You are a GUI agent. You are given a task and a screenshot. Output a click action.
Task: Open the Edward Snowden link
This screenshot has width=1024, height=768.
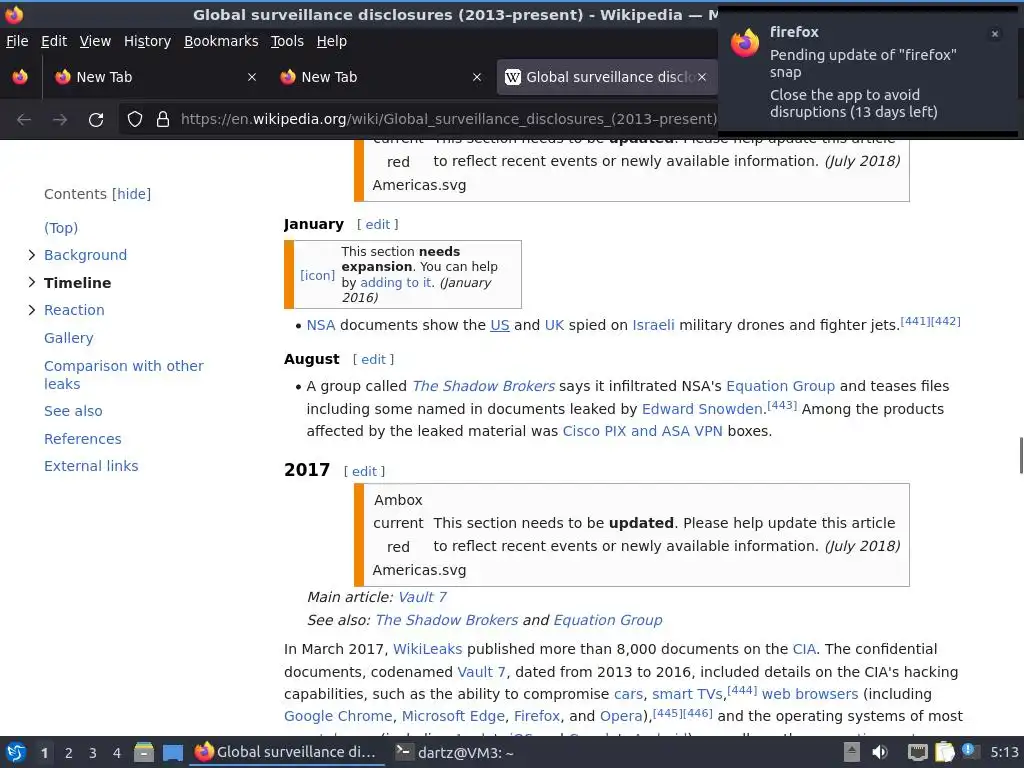(702, 409)
